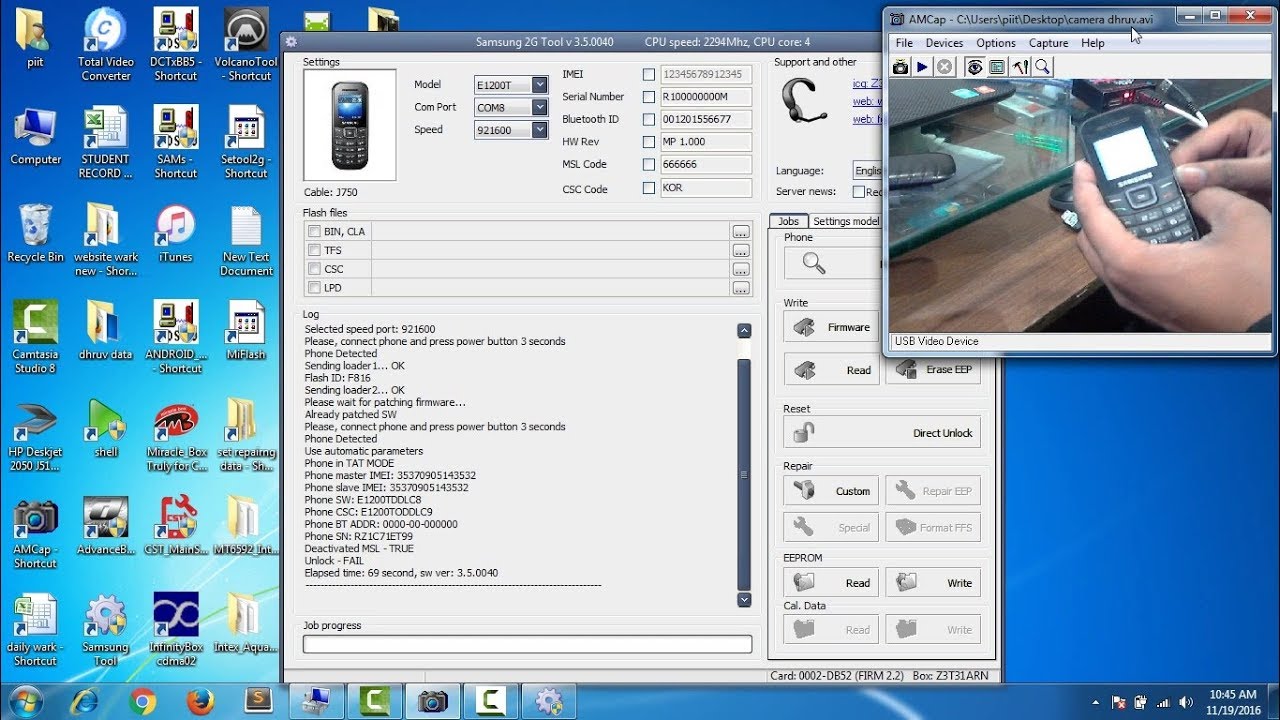The width and height of the screenshot is (1280, 720).
Task: Open AMCap Shortcut desktop icon
Action: (x=35, y=532)
